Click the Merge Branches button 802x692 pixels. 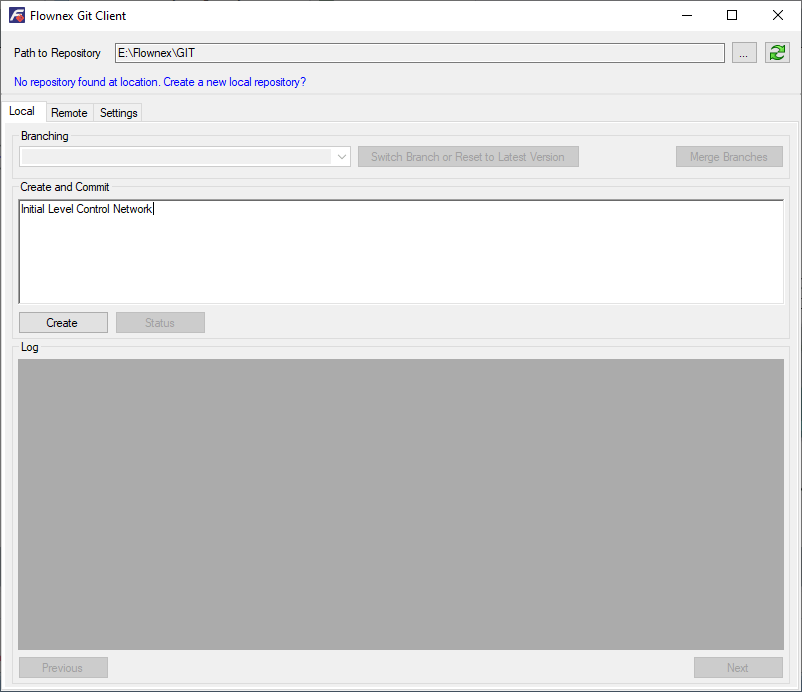pos(729,156)
